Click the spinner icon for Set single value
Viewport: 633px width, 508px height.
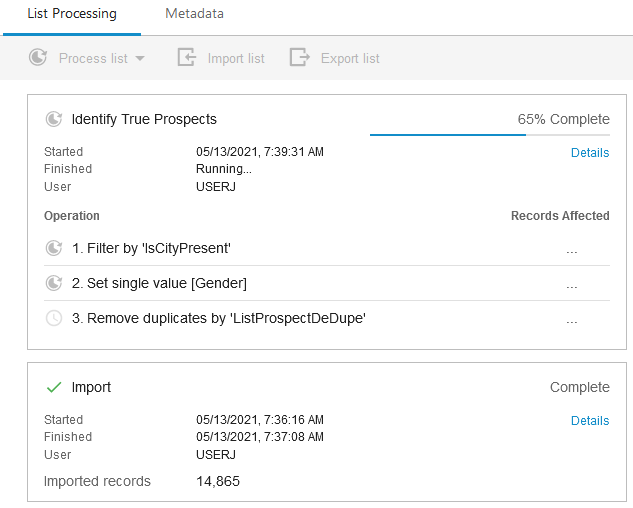tap(54, 283)
